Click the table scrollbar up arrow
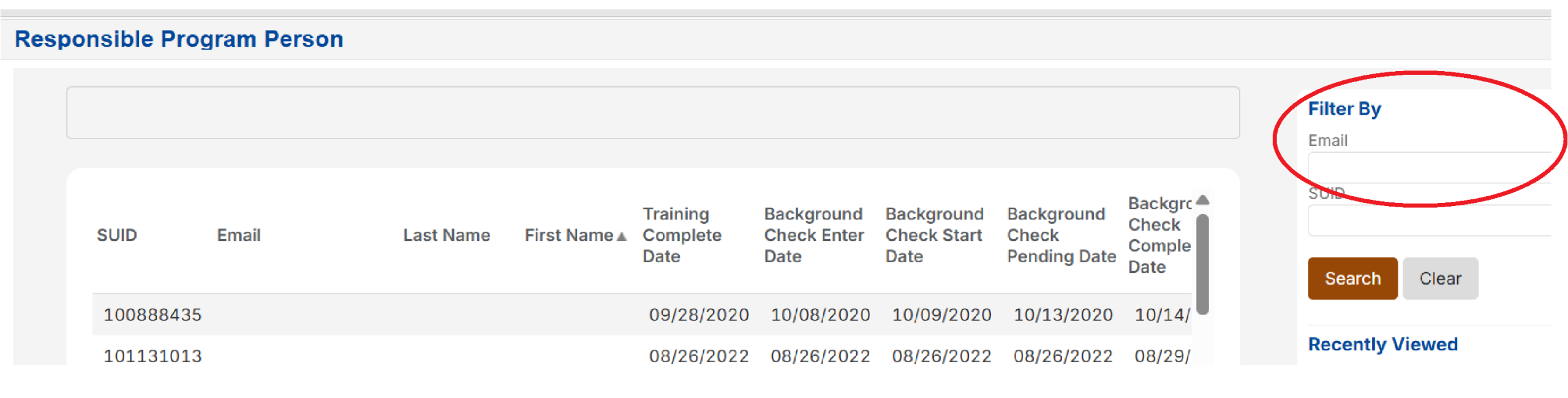This screenshot has width=1568, height=398. click(x=1202, y=200)
